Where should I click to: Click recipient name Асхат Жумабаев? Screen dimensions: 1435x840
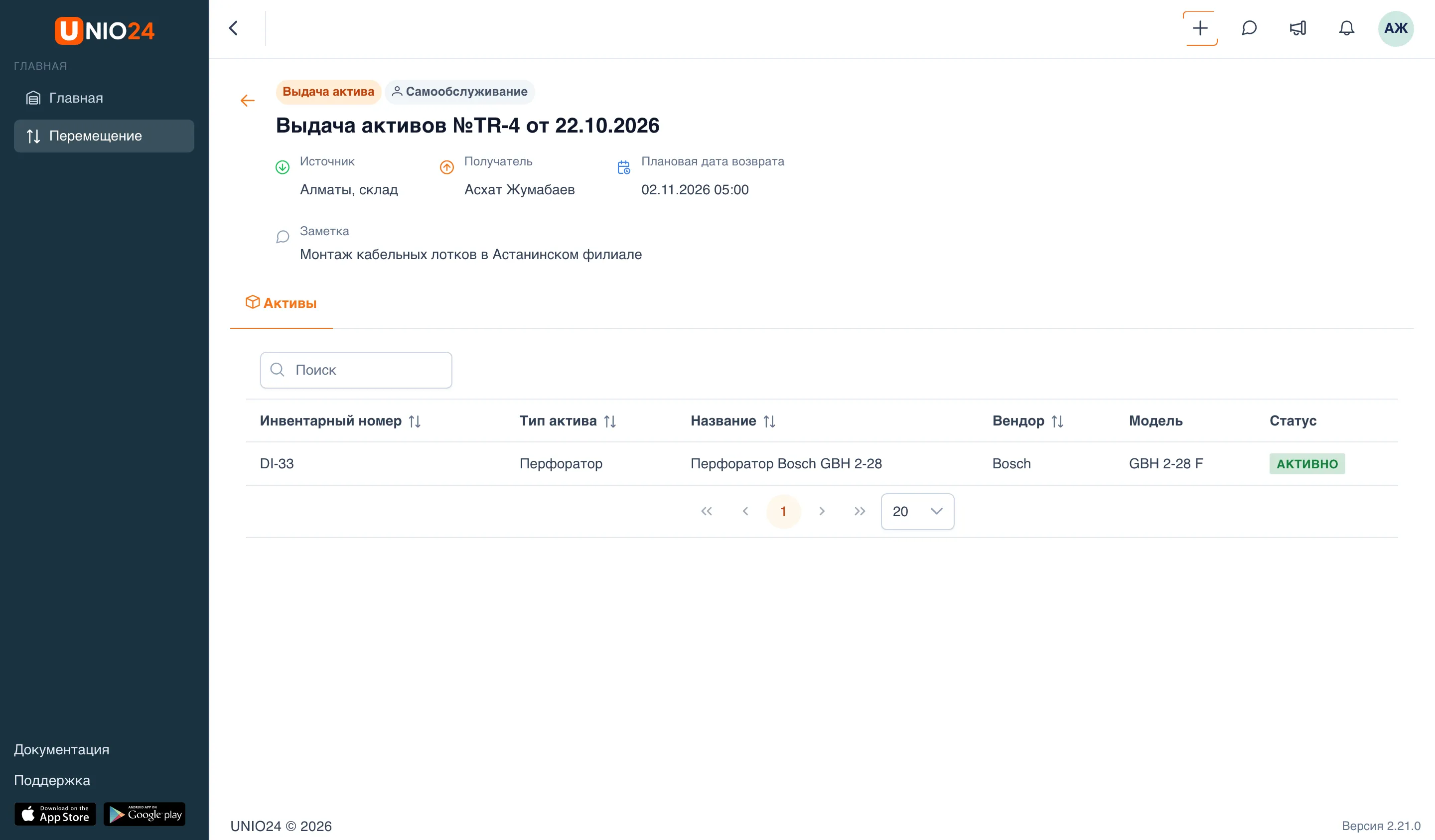[519, 190]
